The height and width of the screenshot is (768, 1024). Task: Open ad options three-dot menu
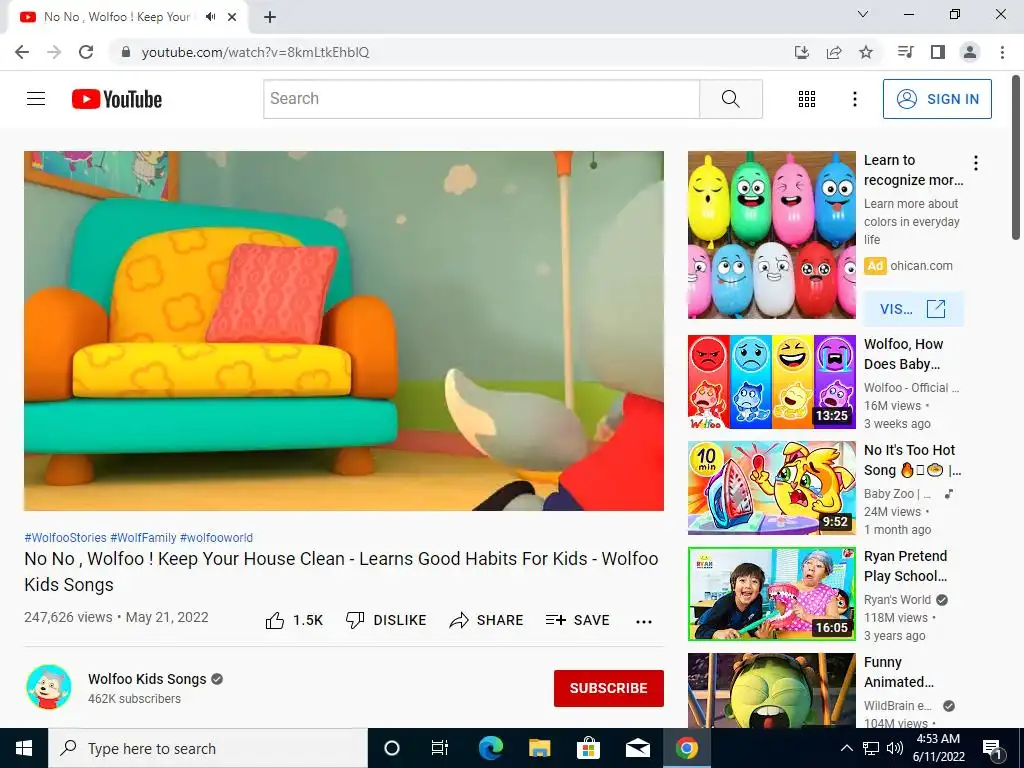click(976, 163)
